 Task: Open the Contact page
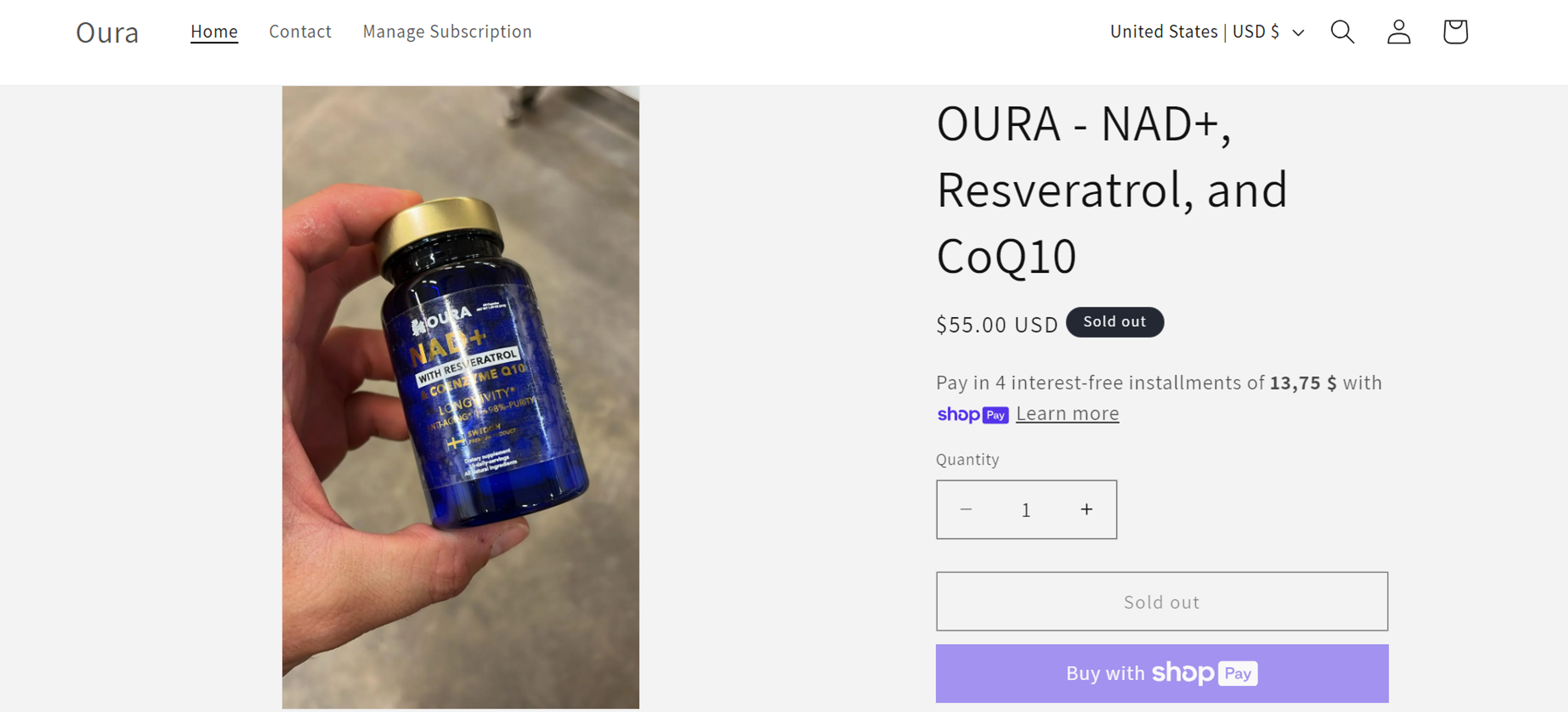coord(300,32)
